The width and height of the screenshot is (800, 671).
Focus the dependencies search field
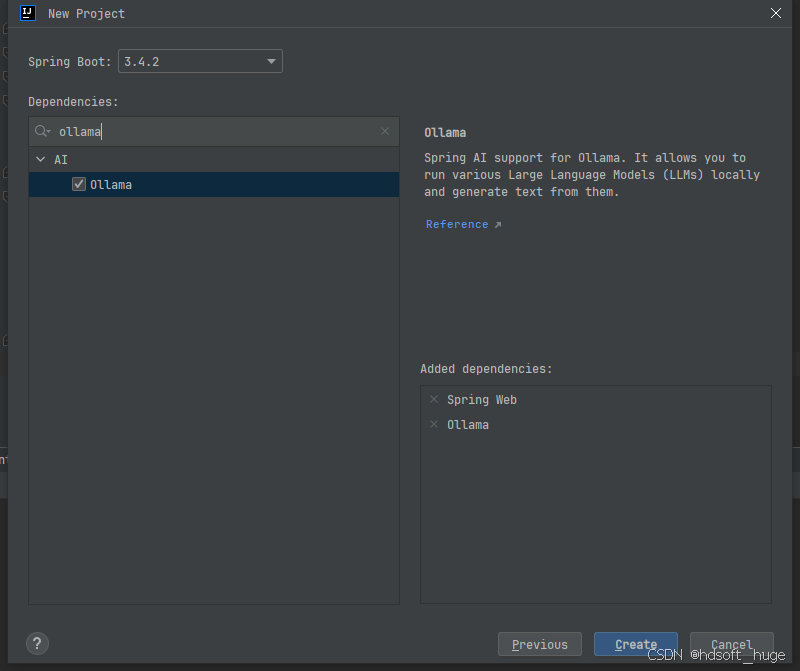pos(214,132)
